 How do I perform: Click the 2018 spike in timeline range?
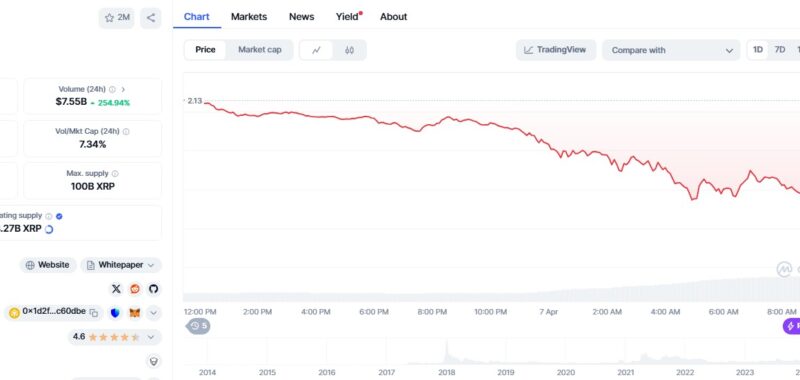point(447,352)
